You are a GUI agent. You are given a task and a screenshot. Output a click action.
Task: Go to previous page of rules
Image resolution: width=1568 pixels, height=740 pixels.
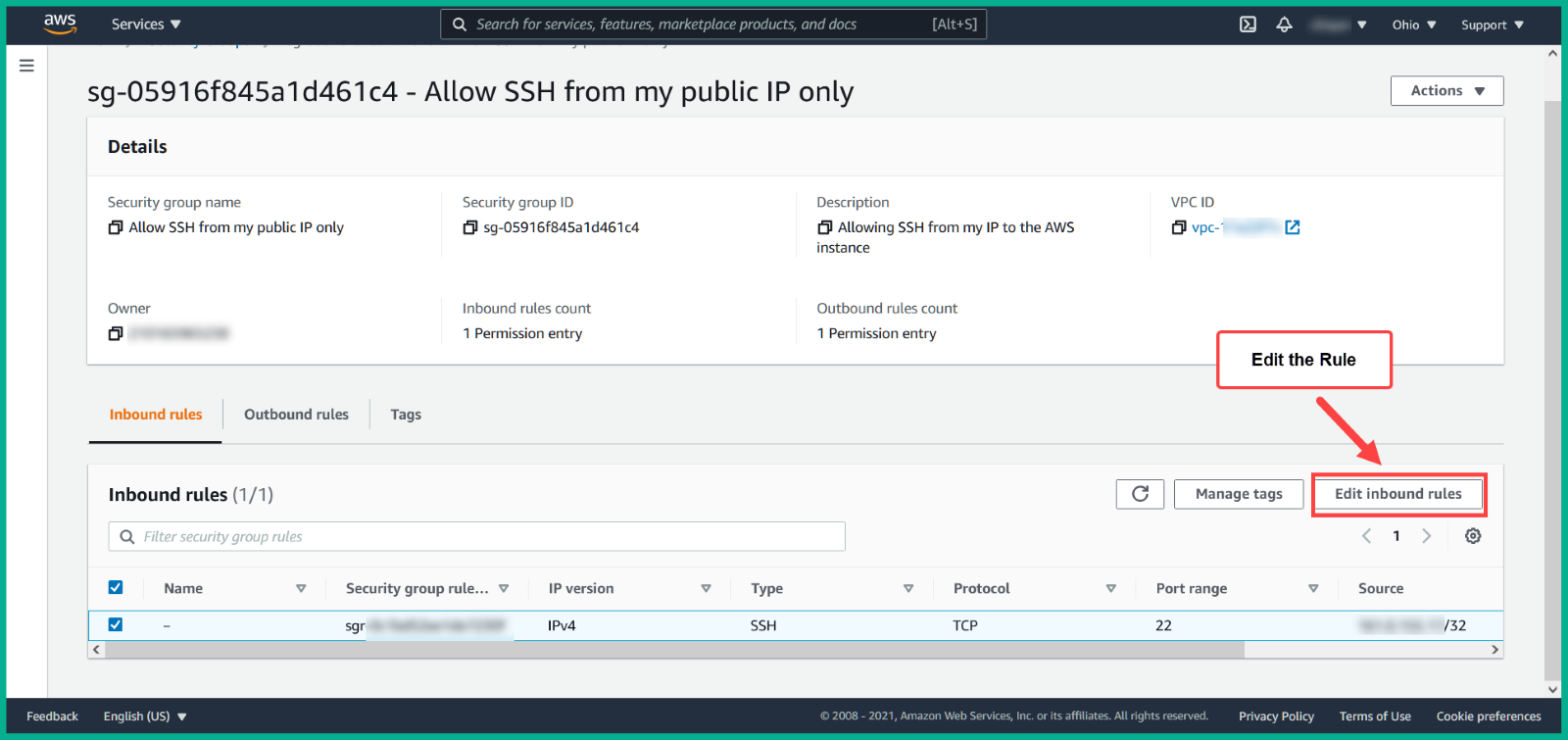click(x=1366, y=536)
